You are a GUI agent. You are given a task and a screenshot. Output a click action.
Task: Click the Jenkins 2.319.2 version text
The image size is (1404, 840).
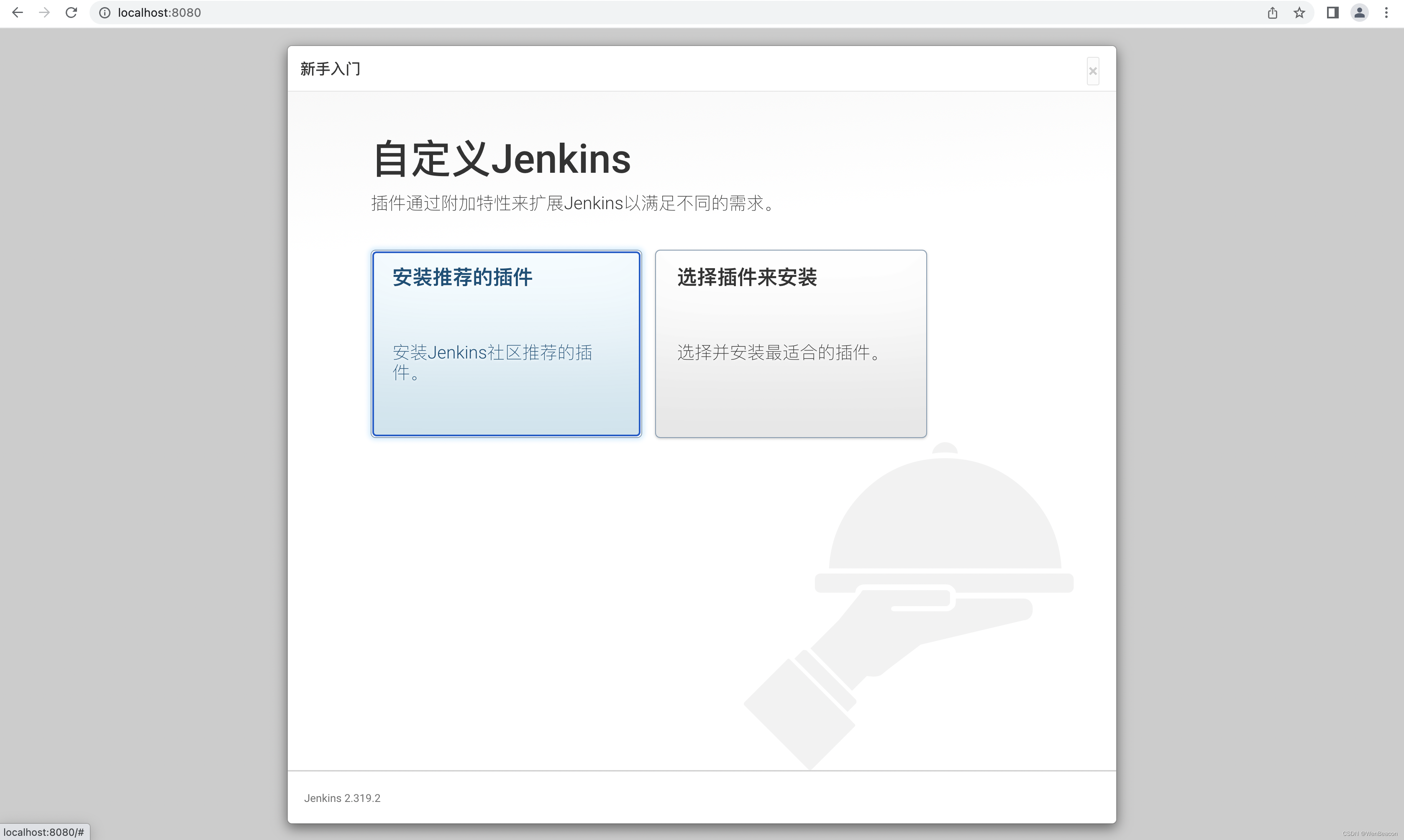pos(342,798)
